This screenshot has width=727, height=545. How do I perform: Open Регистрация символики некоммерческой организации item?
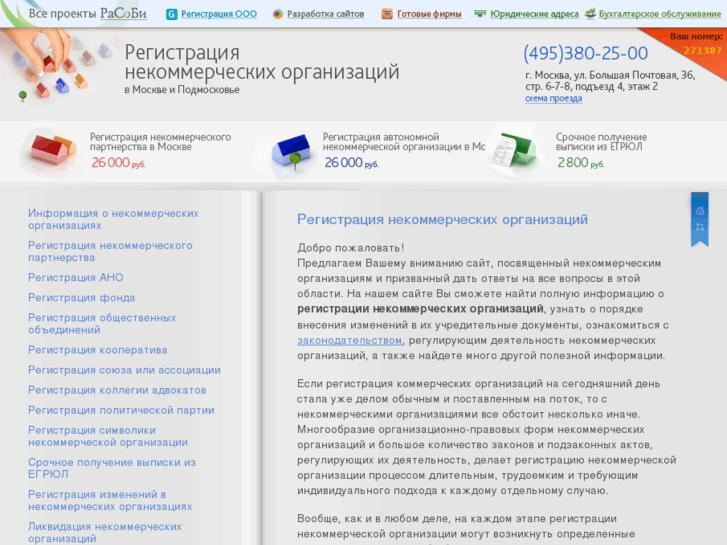point(108,436)
